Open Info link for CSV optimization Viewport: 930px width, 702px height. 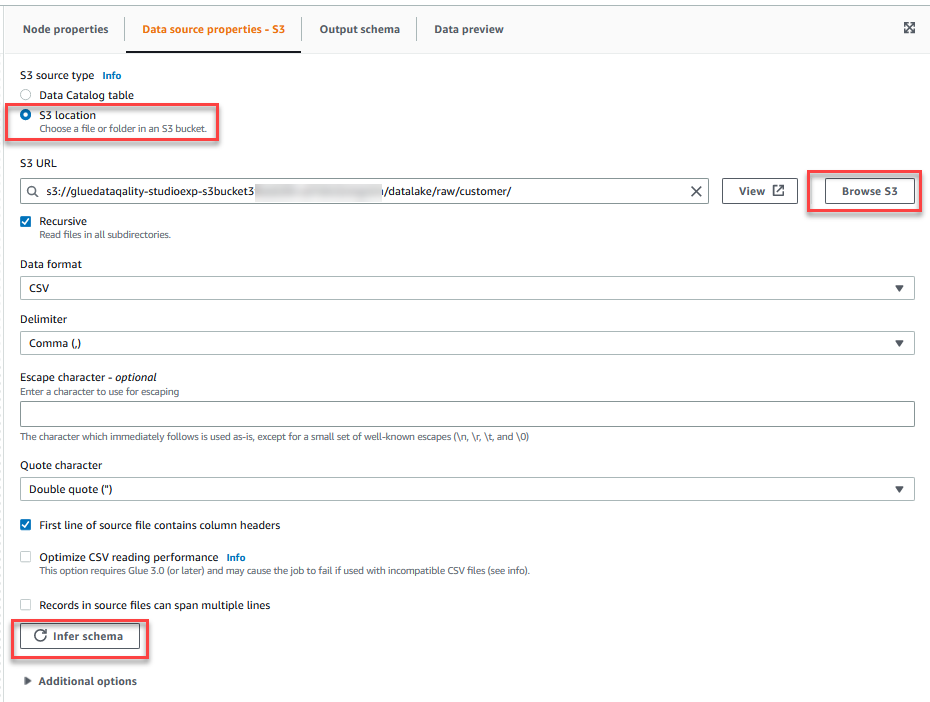pos(235,557)
